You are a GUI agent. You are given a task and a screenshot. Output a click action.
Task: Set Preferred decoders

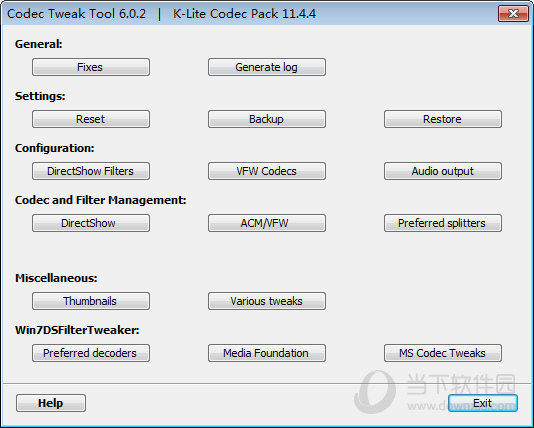[91, 353]
